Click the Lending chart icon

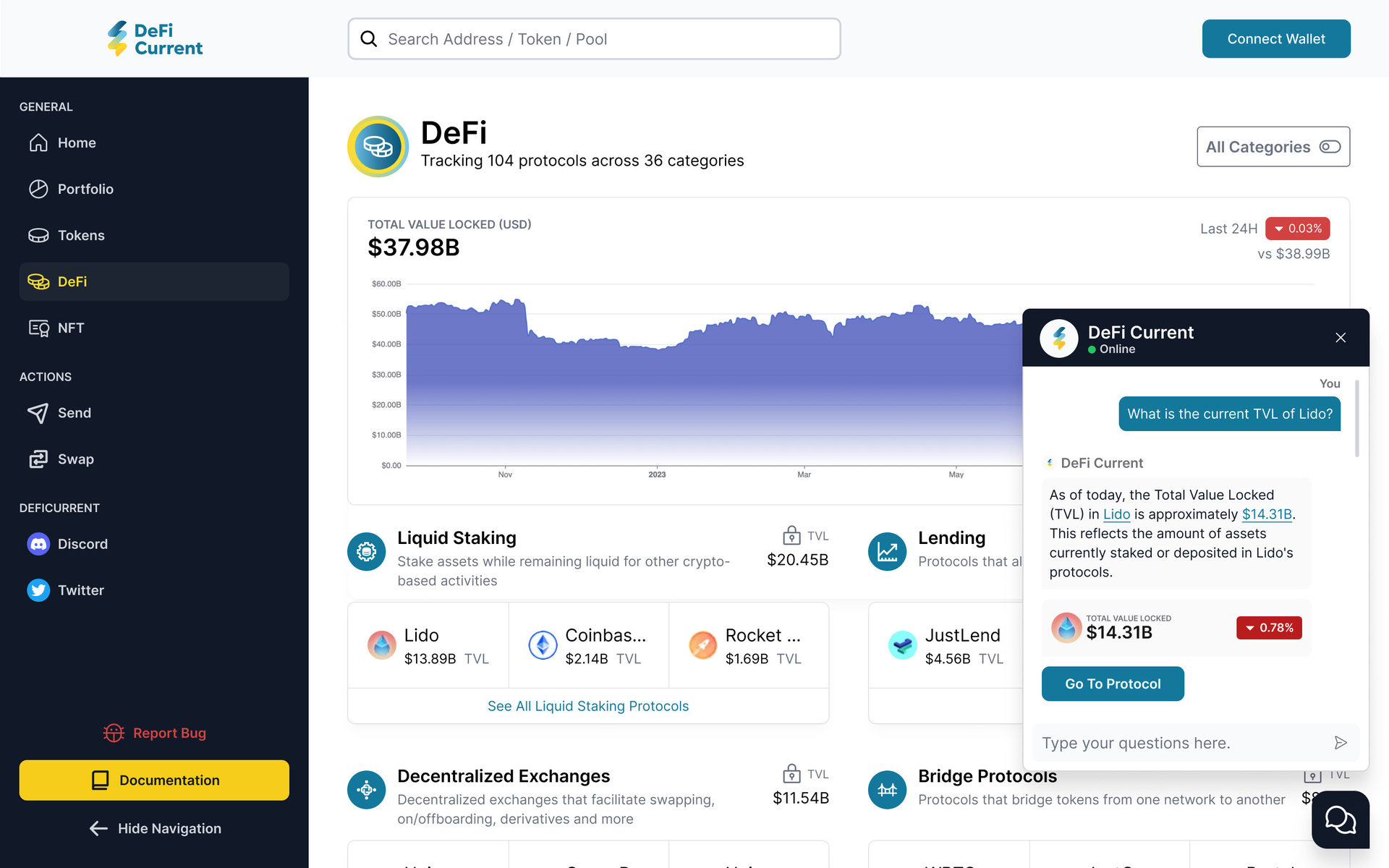[887, 552]
